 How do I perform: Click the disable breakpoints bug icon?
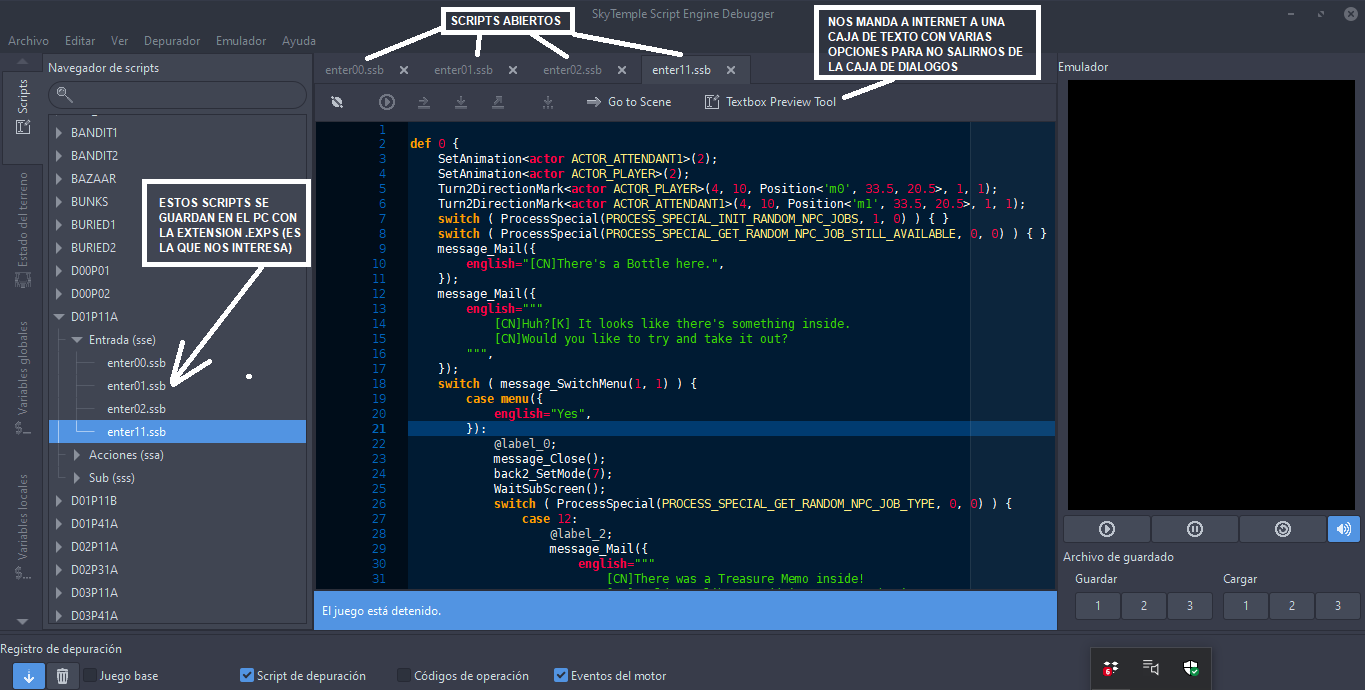click(x=338, y=102)
